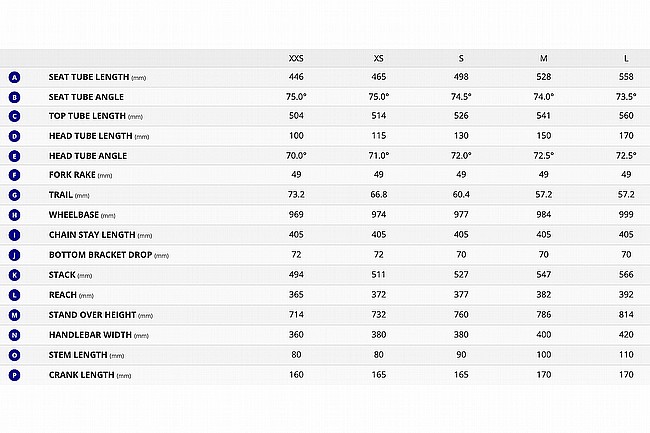Select the circled C Top Tube Length marker
Viewport: 650px width, 433px height.
15,116
